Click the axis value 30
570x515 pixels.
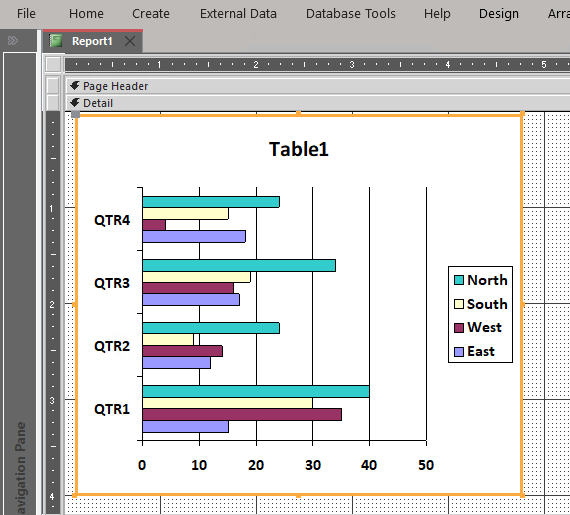click(313, 465)
